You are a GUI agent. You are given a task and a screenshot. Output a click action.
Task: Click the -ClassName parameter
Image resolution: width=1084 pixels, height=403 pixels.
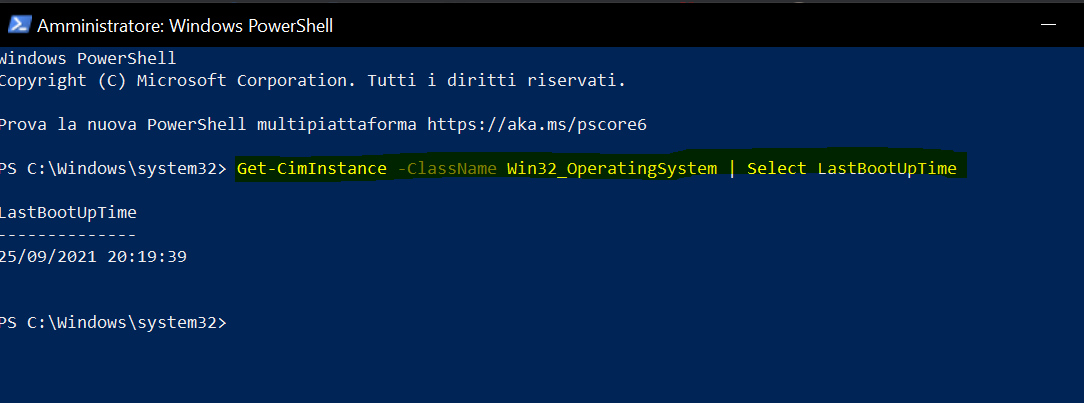coord(446,169)
